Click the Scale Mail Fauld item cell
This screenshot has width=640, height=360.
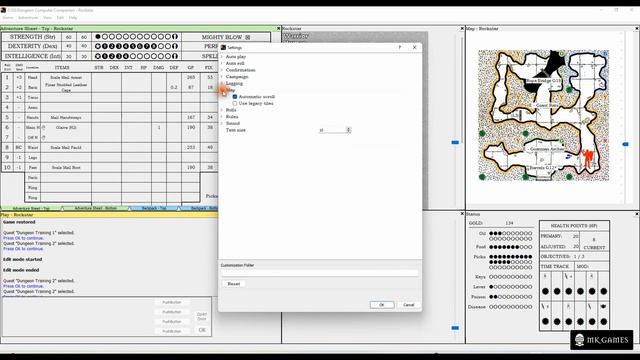(x=66, y=147)
